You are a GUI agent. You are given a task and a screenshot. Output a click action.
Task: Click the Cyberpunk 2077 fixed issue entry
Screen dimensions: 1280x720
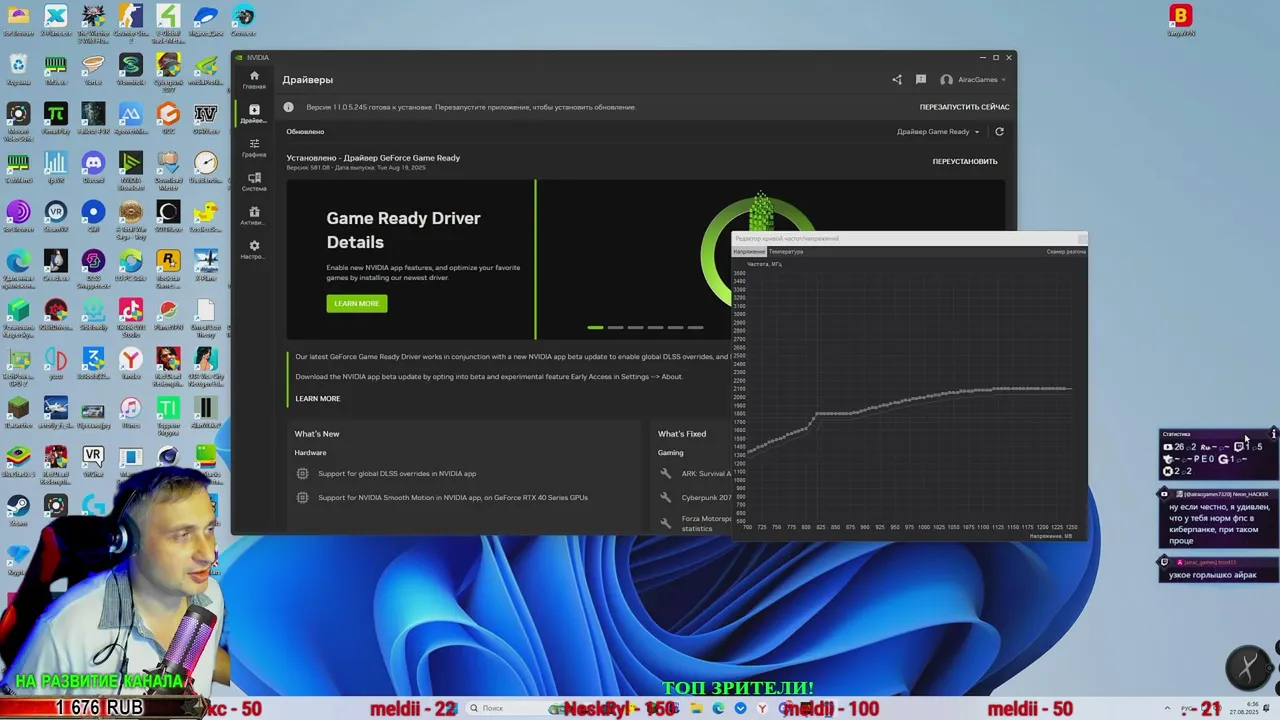click(x=706, y=498)
